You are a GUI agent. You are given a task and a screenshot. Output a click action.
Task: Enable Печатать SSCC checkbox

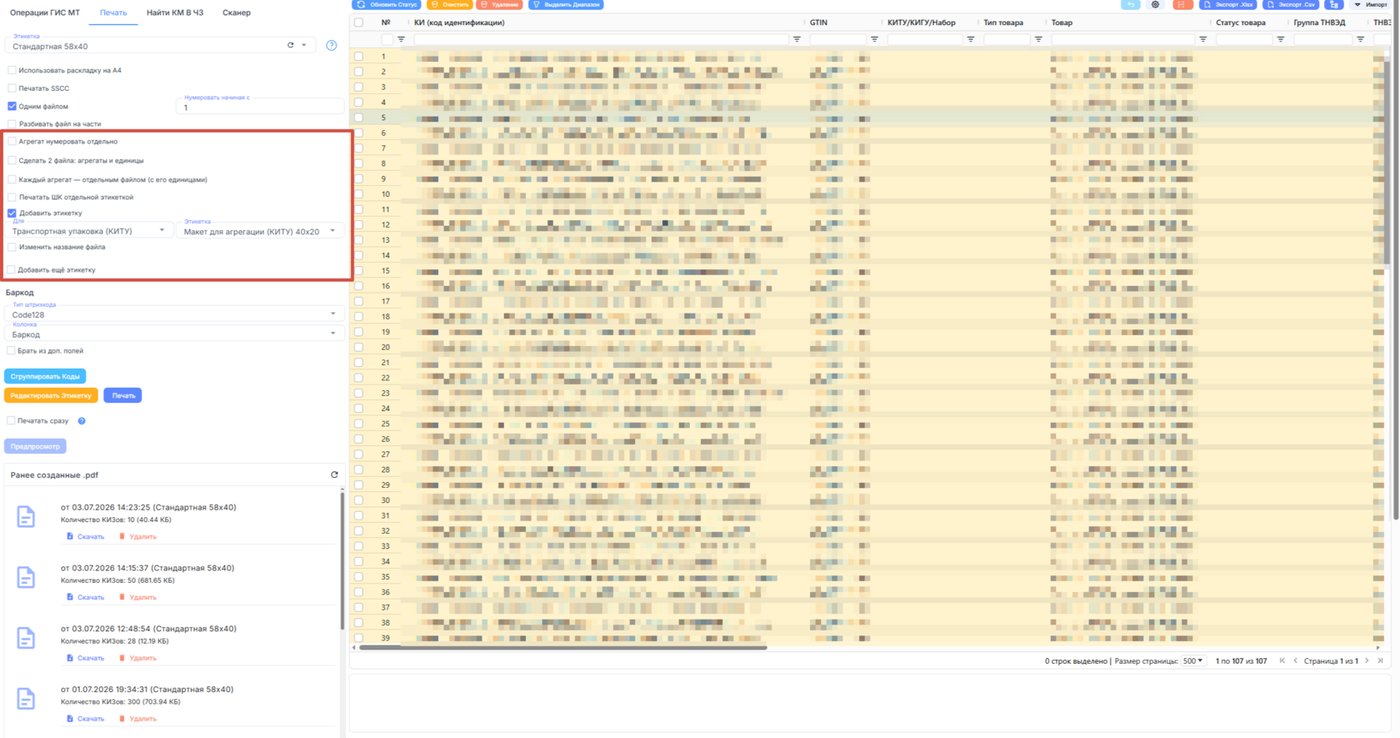click(x=12, y=88)
